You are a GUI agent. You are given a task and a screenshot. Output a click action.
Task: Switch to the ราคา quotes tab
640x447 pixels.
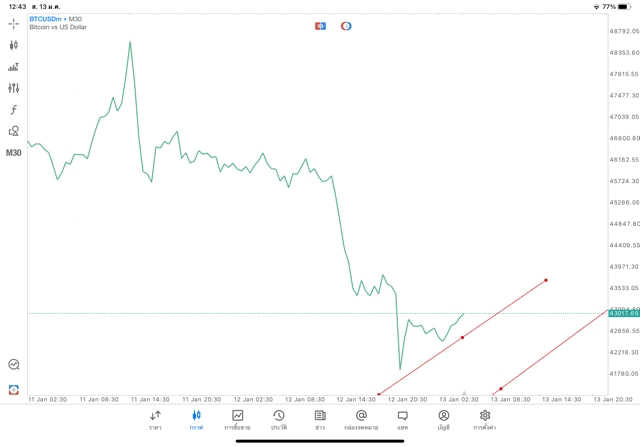(x=155, y=420)
